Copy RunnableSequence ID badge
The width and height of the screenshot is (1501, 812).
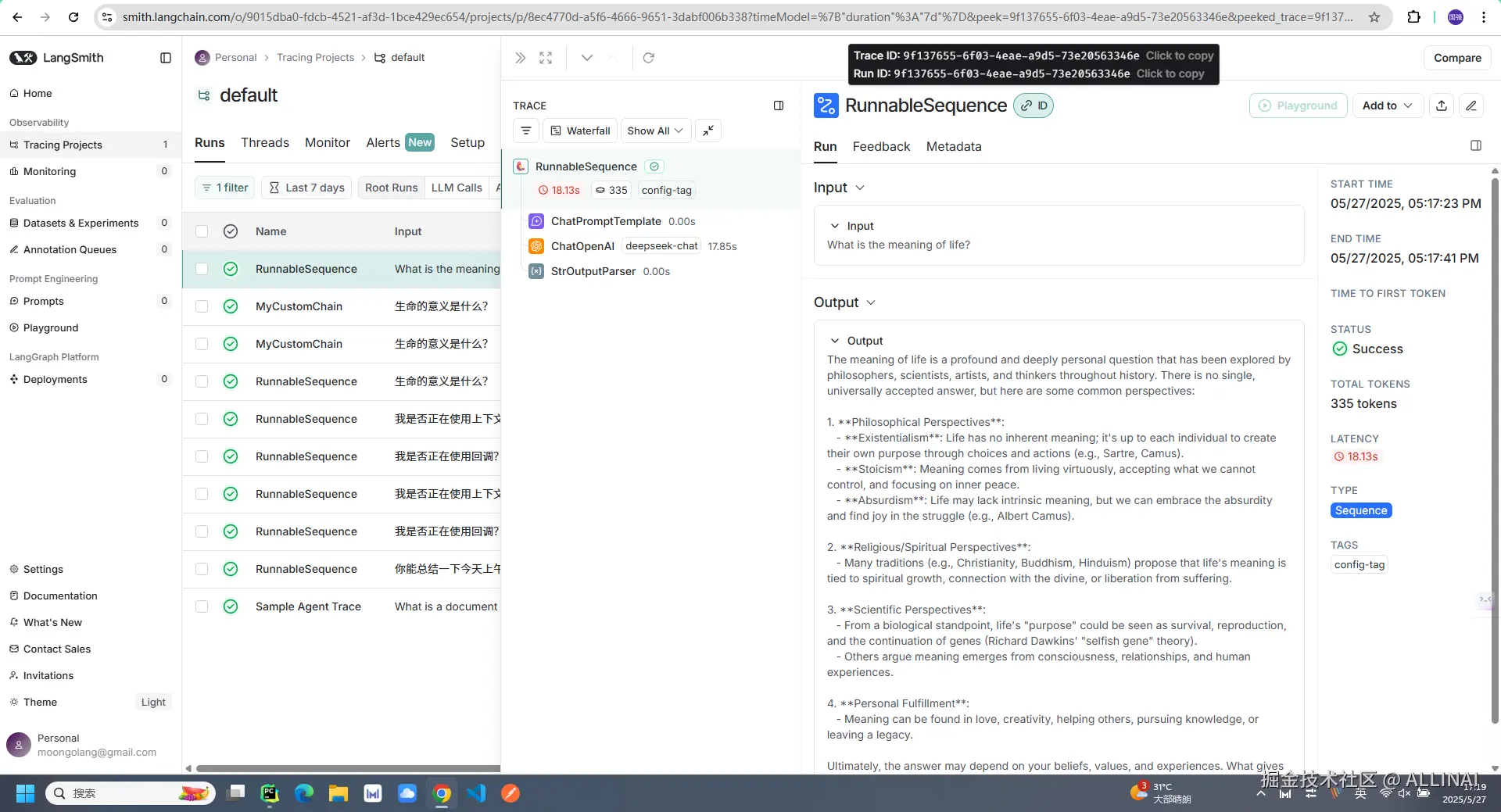[1034, 106]
